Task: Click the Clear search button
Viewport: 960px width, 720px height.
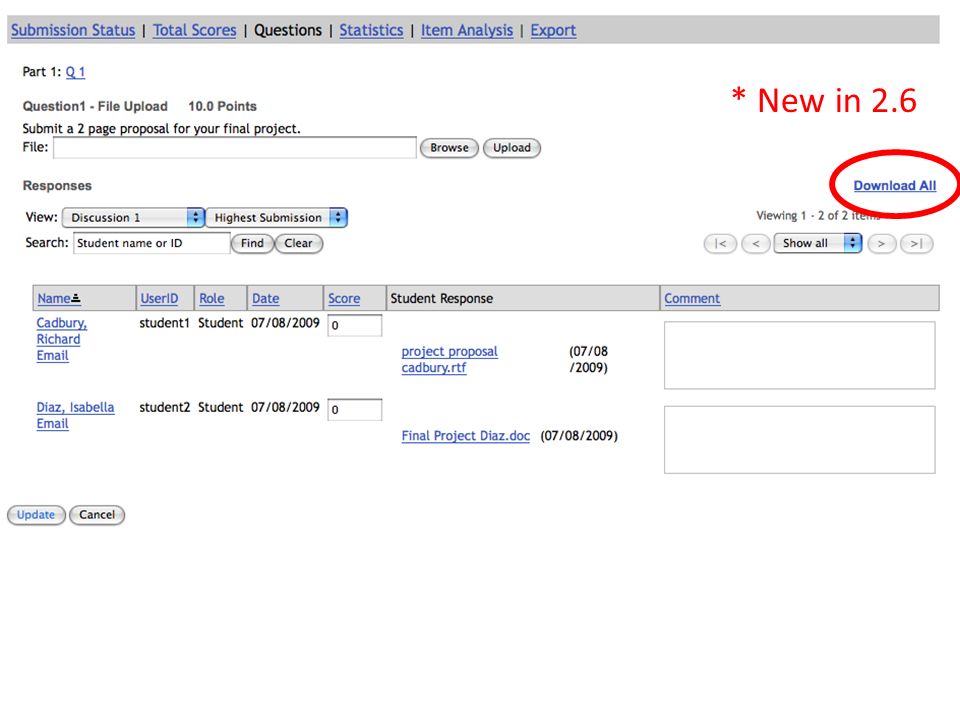Action: pyautogui.click(x=298, y=243)
